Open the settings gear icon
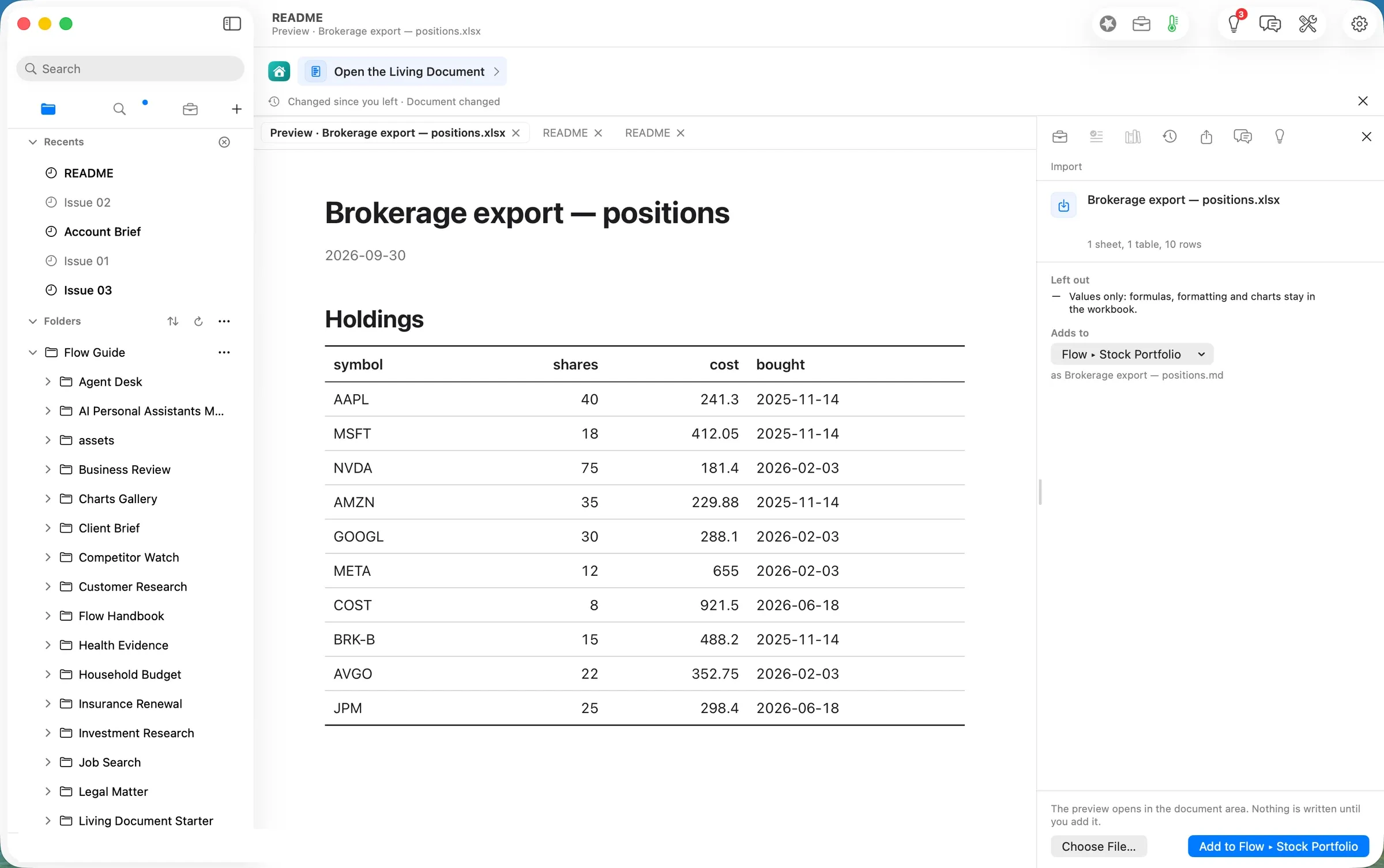The height and width of the screenshot is (868, 1384). (1359, 24)
